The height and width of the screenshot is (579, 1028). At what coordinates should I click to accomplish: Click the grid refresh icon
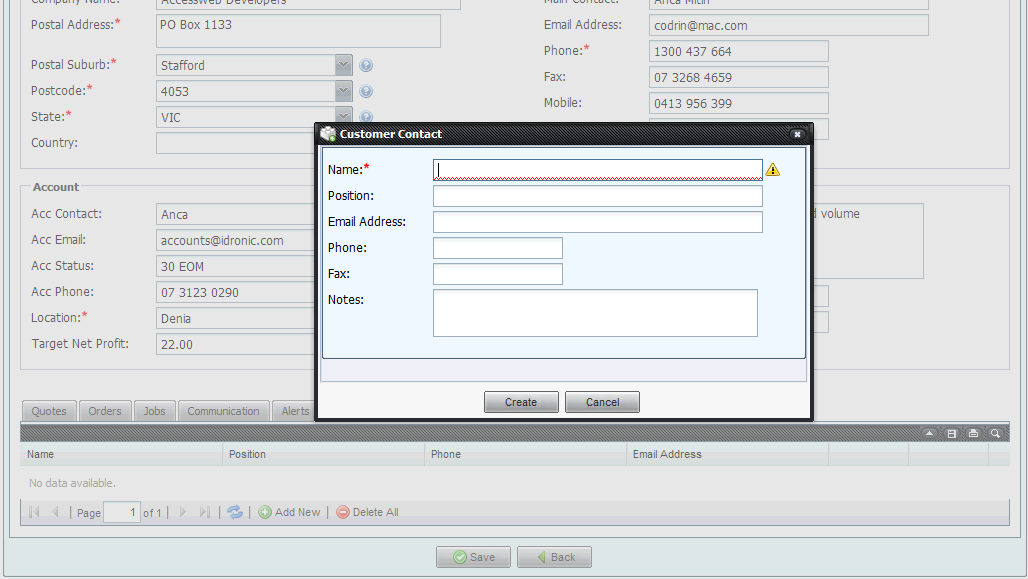pyautogui.click(x=234, y=512)
